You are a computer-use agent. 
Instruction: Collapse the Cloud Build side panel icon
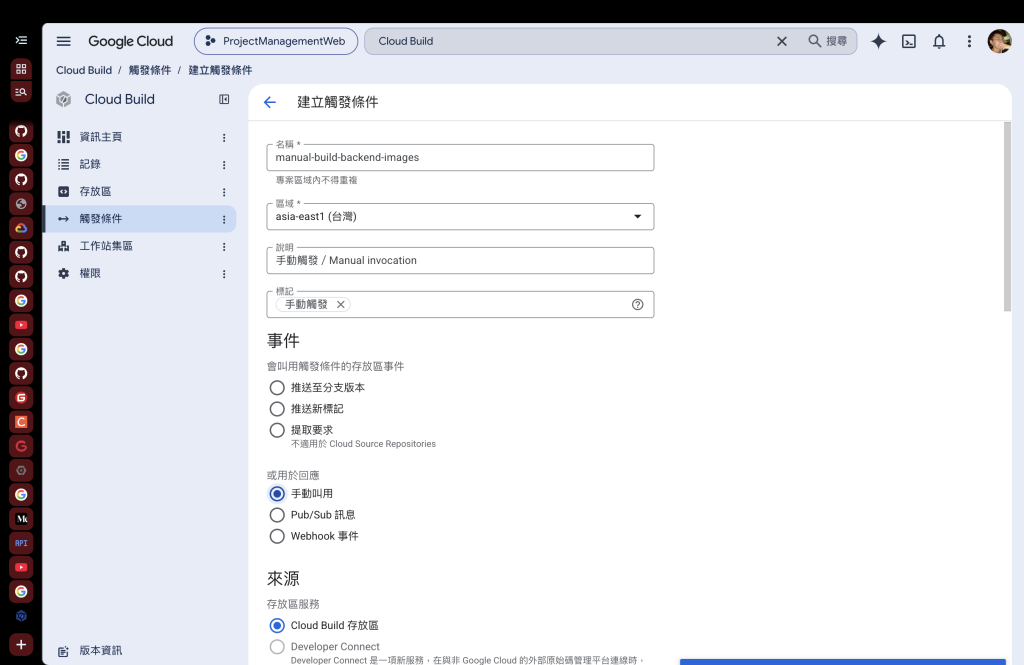(224, 99)
